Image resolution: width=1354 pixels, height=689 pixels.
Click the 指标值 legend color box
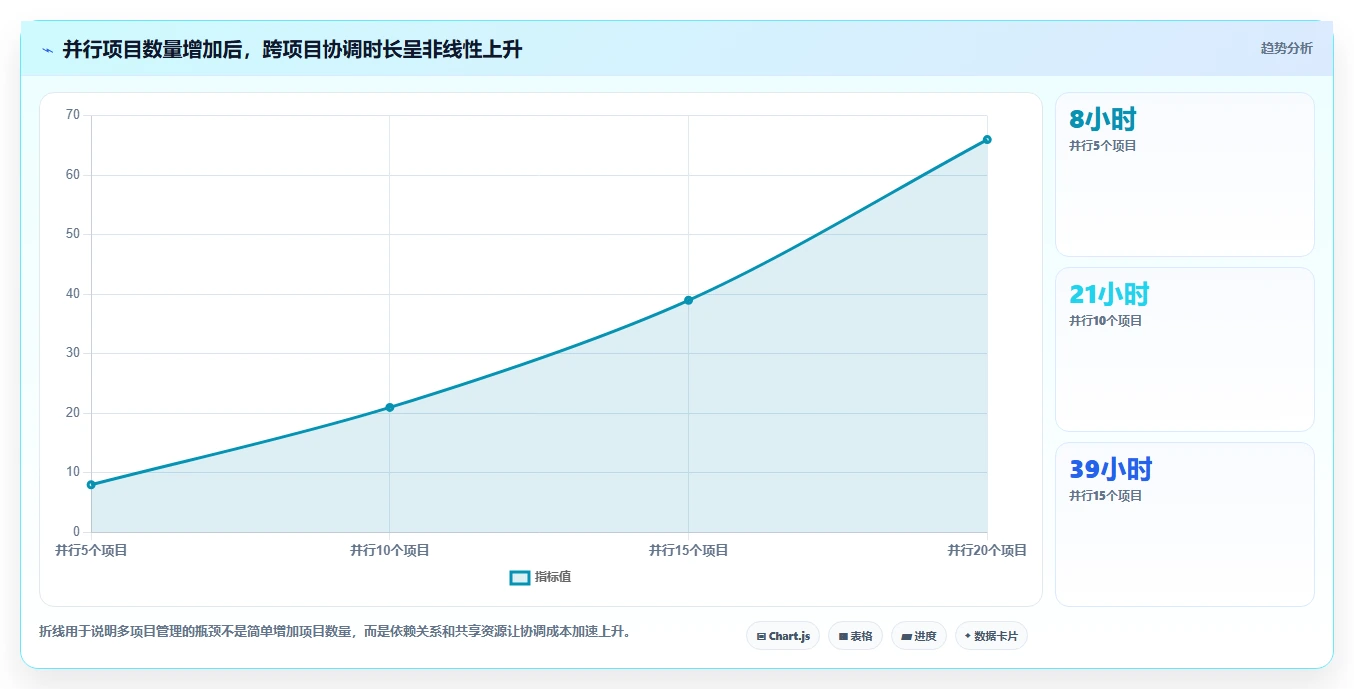point(520,578)
